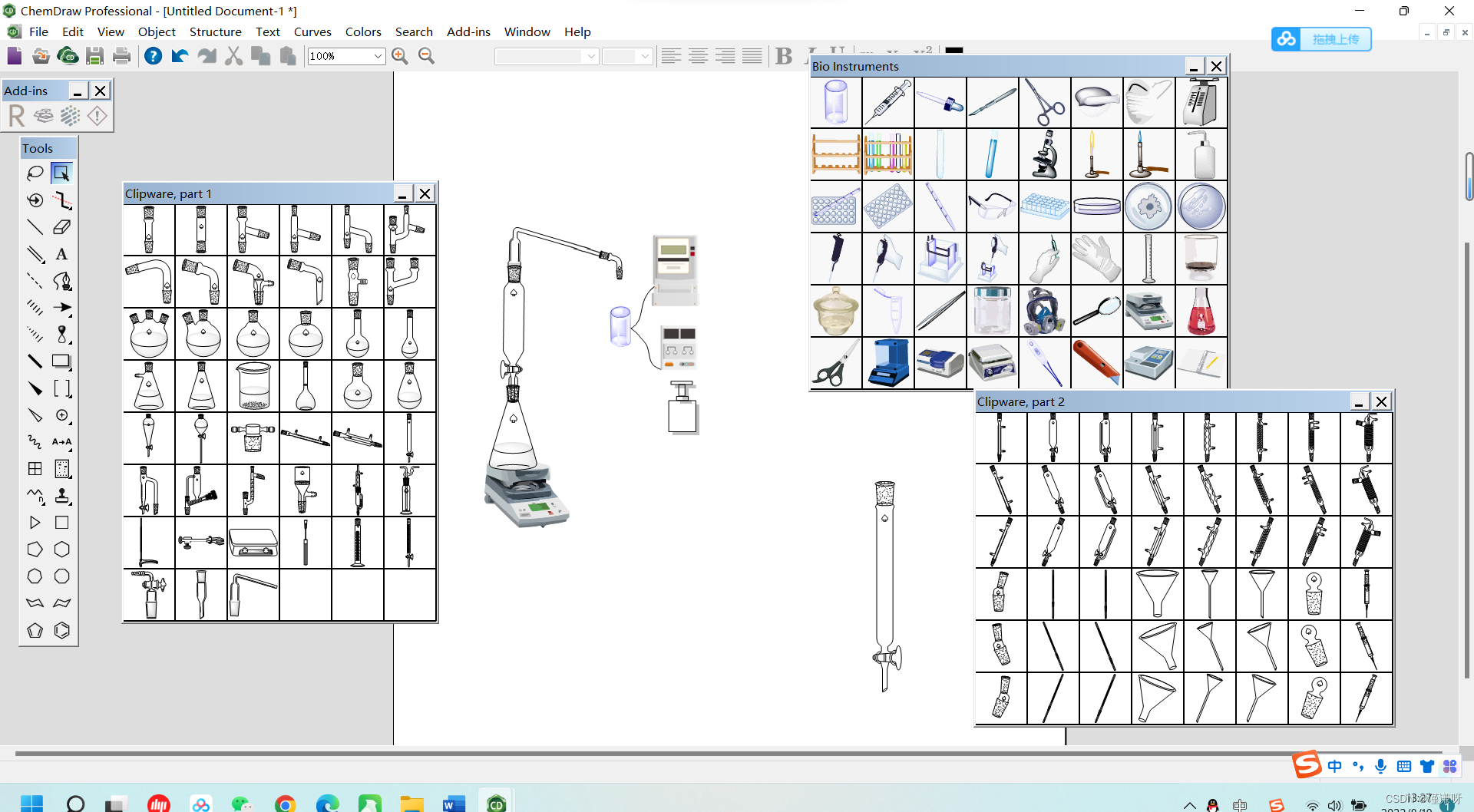
Task: Apply left text alignment
Action: pyautogui.click(x=672, y=55)
